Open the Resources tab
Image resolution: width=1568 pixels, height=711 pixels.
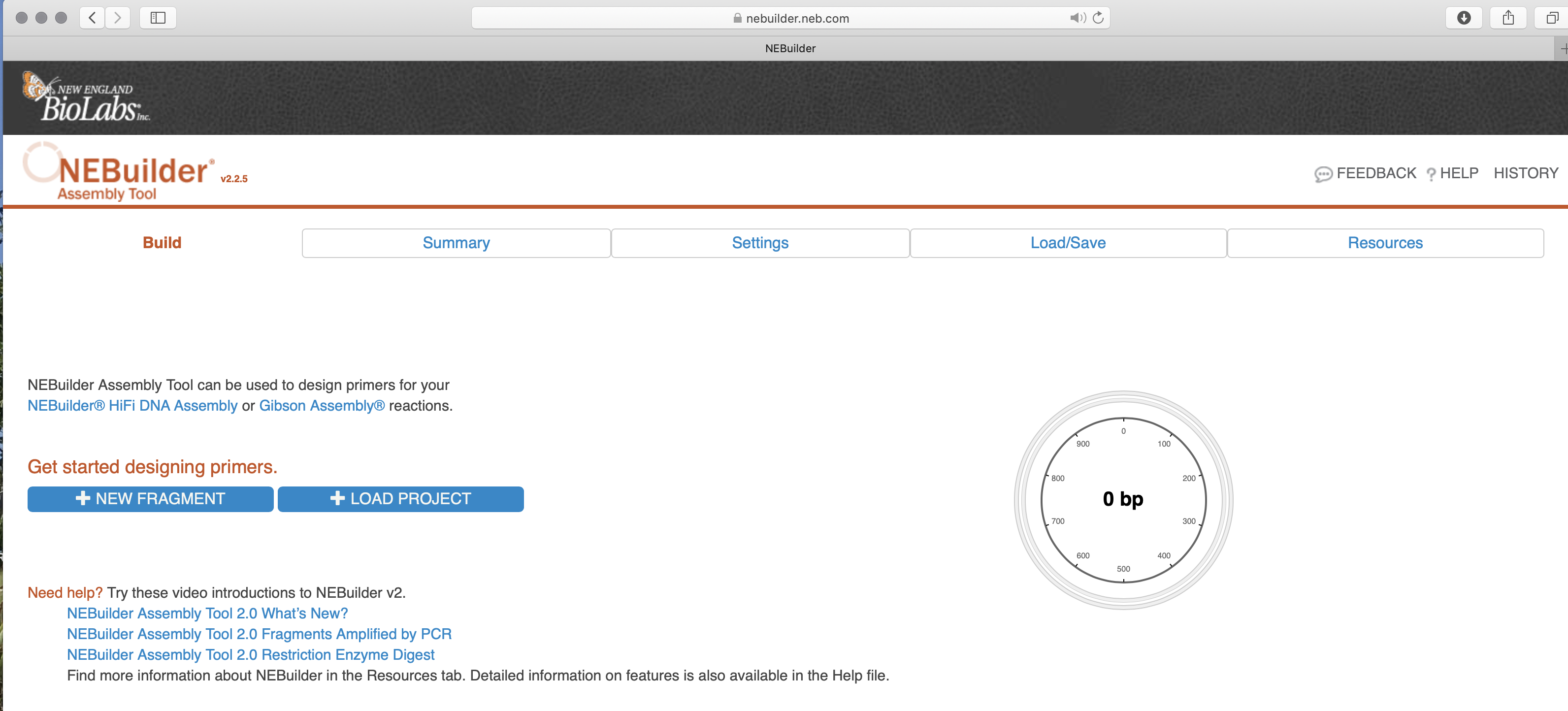[x=1385, y=243]
